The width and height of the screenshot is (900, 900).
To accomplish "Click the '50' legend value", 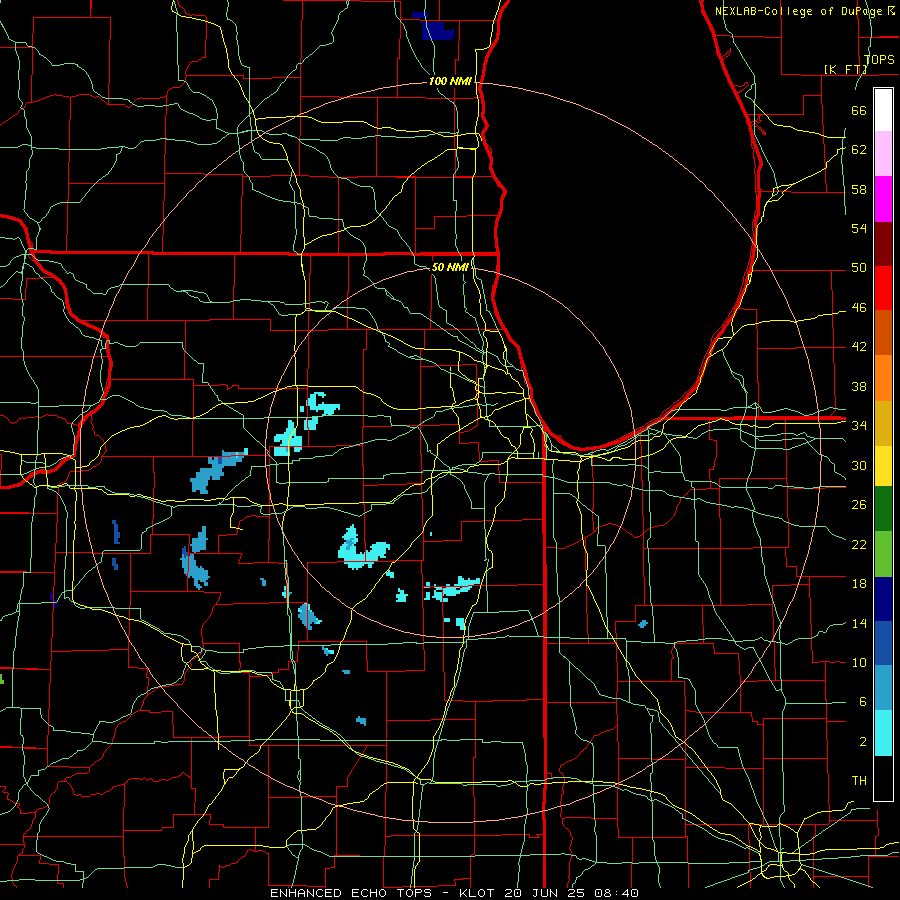I will click(859, 267).
